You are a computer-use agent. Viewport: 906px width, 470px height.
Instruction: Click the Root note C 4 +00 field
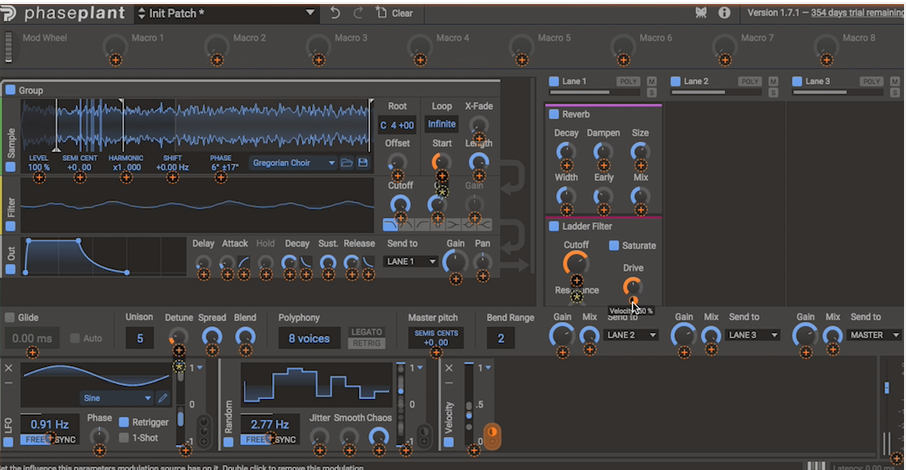pyautogui.click(x=397, y=125)
